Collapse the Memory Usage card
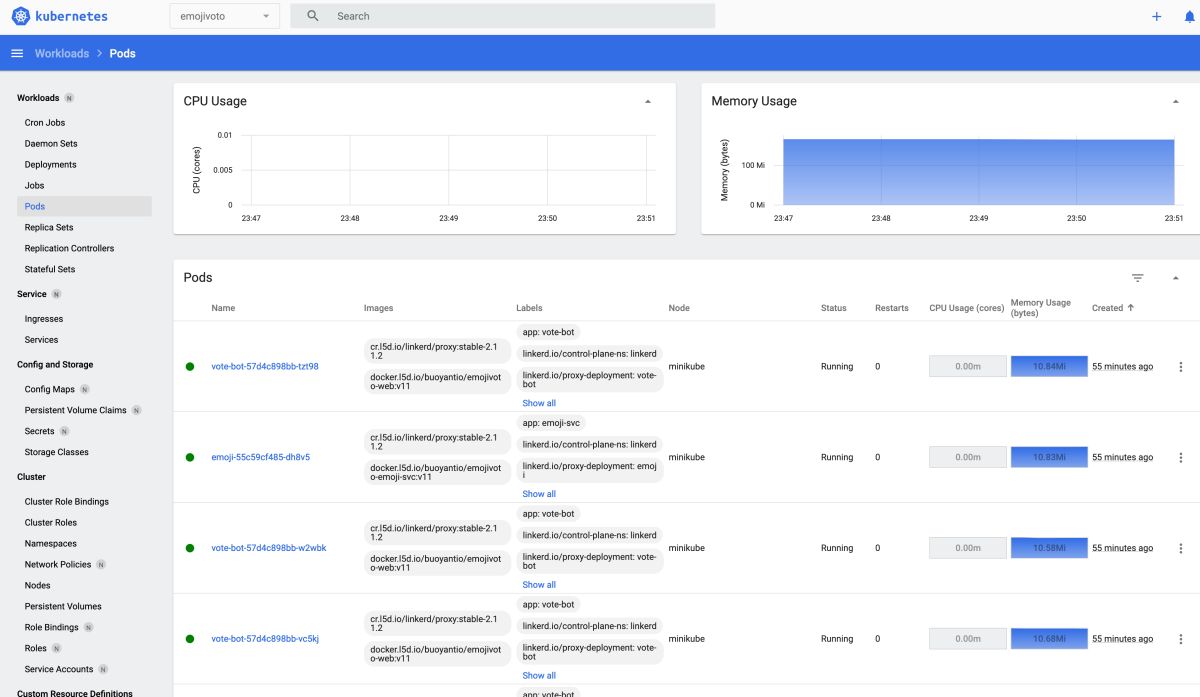1200x697 pixels. coord(1175,101)
